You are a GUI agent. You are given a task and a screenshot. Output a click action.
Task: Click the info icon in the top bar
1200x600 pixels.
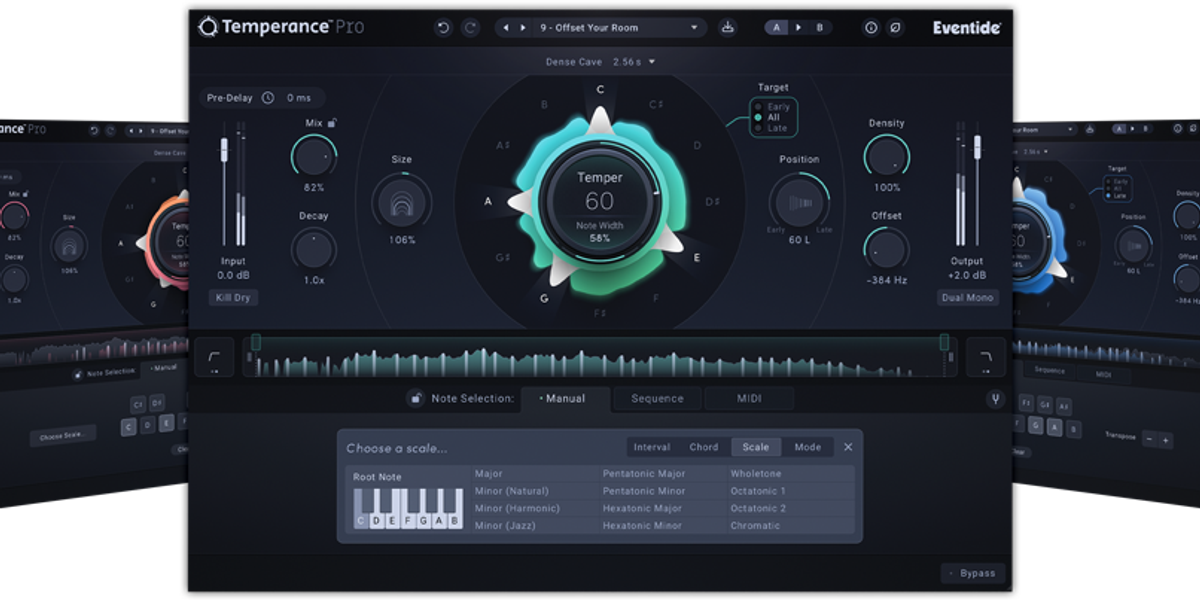coord(870,28)
